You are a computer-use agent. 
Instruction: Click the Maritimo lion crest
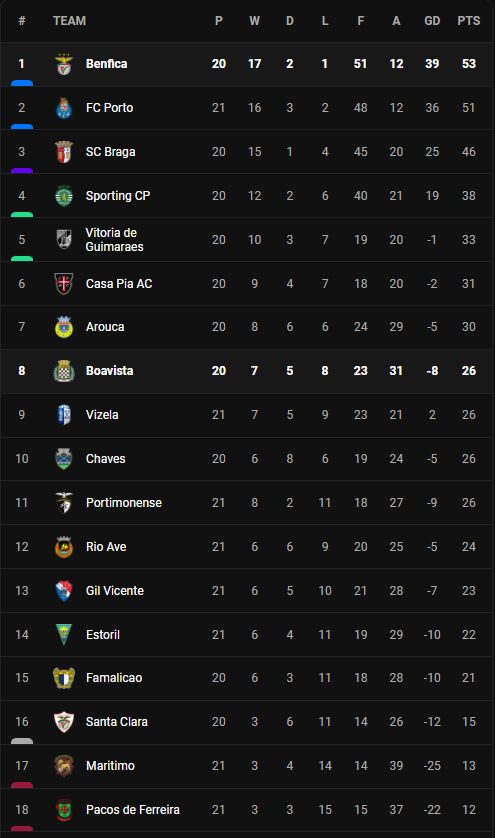point(64,766)
